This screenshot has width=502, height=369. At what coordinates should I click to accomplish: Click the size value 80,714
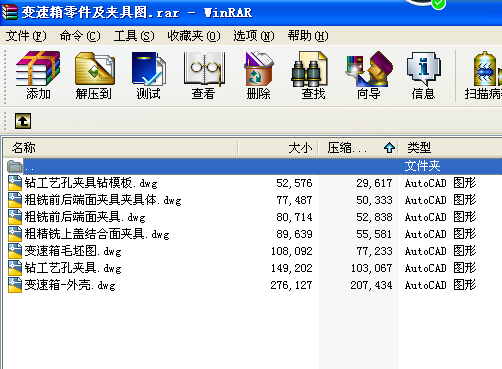294,217
